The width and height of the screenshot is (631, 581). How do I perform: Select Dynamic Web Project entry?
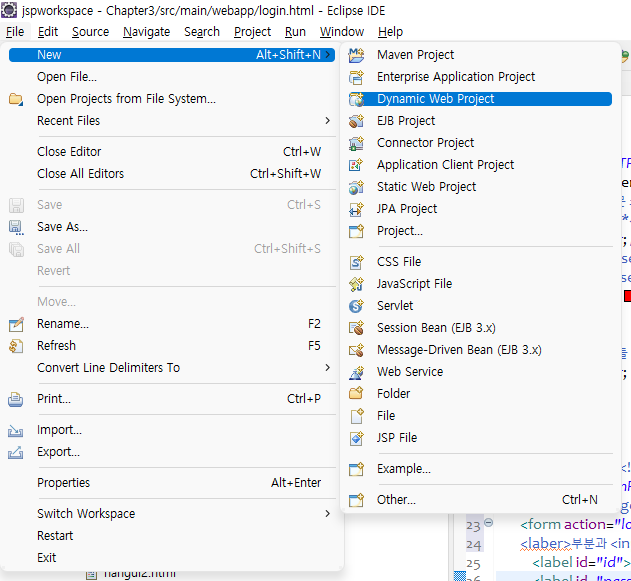coord(480,99)
